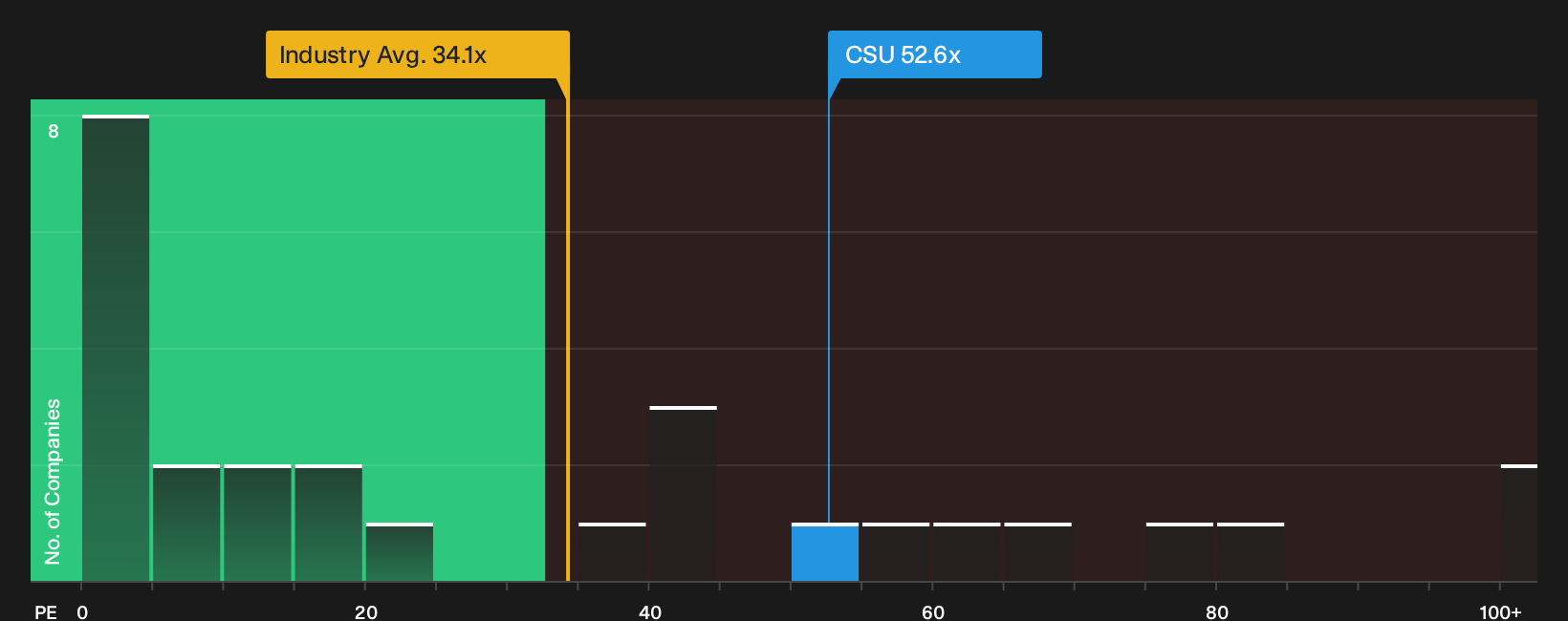The width and height of the screenshot is (1568, 621).
Task: Click the bar at PE 60-65
Action: (x=967, y=552)
